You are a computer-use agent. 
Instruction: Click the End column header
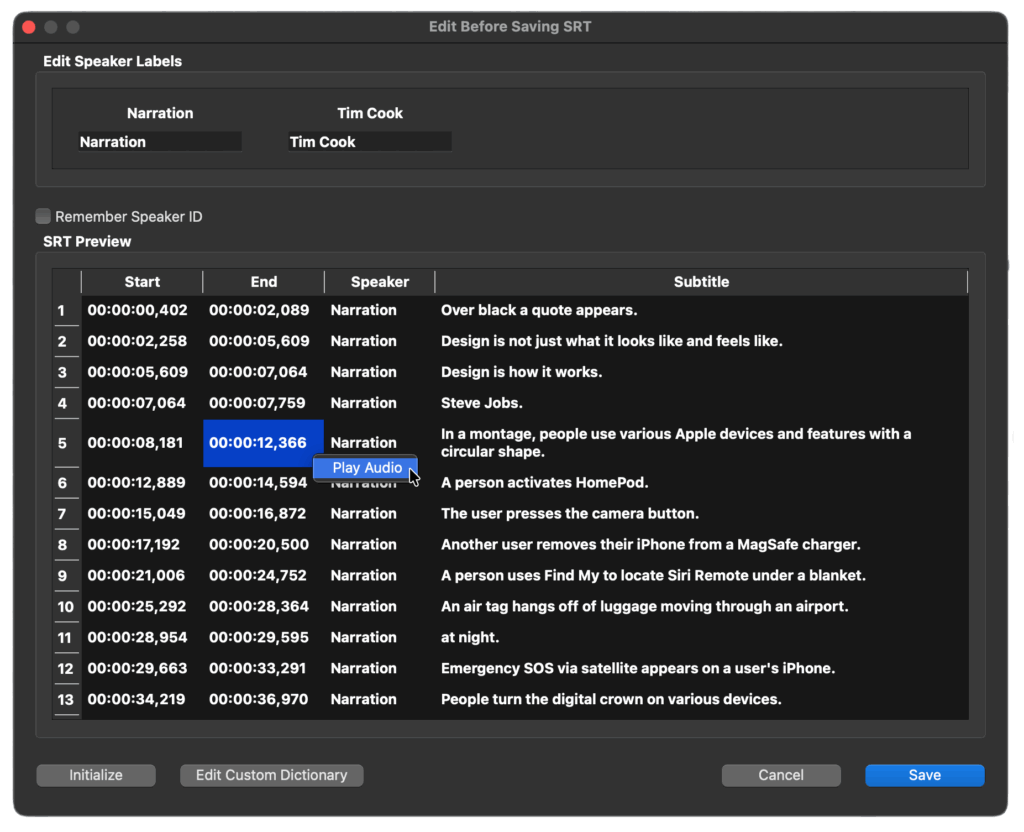(x=264, y=282)
